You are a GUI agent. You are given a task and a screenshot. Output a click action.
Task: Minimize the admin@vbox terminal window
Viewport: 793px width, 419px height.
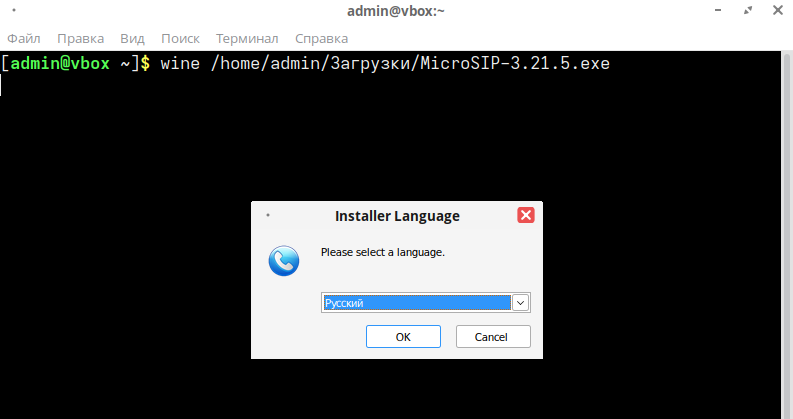pyautogui.click(x=718, y=10)
